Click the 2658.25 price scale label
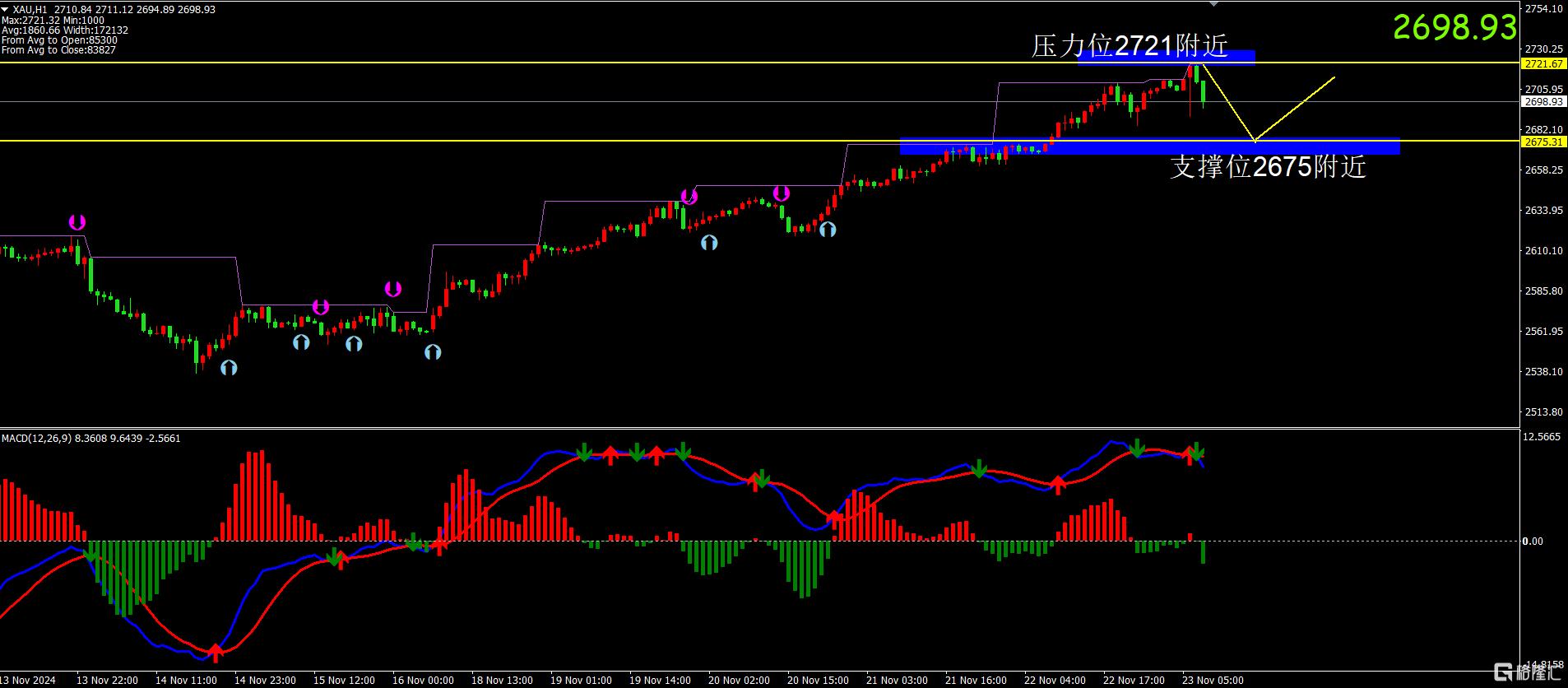The image size is (1568, 688). pyautogui.click(x=1543, y=170)
